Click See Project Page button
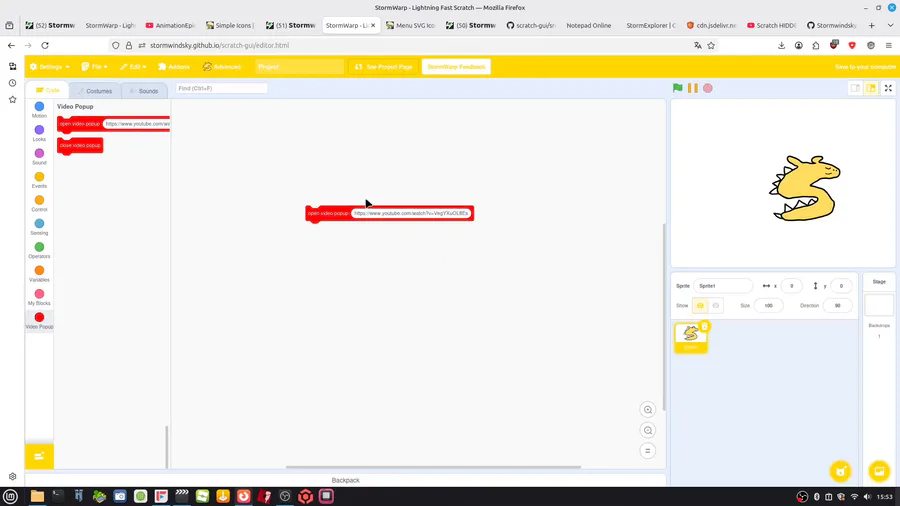Screen dimensions: 900x506 [x=383, y=67]
